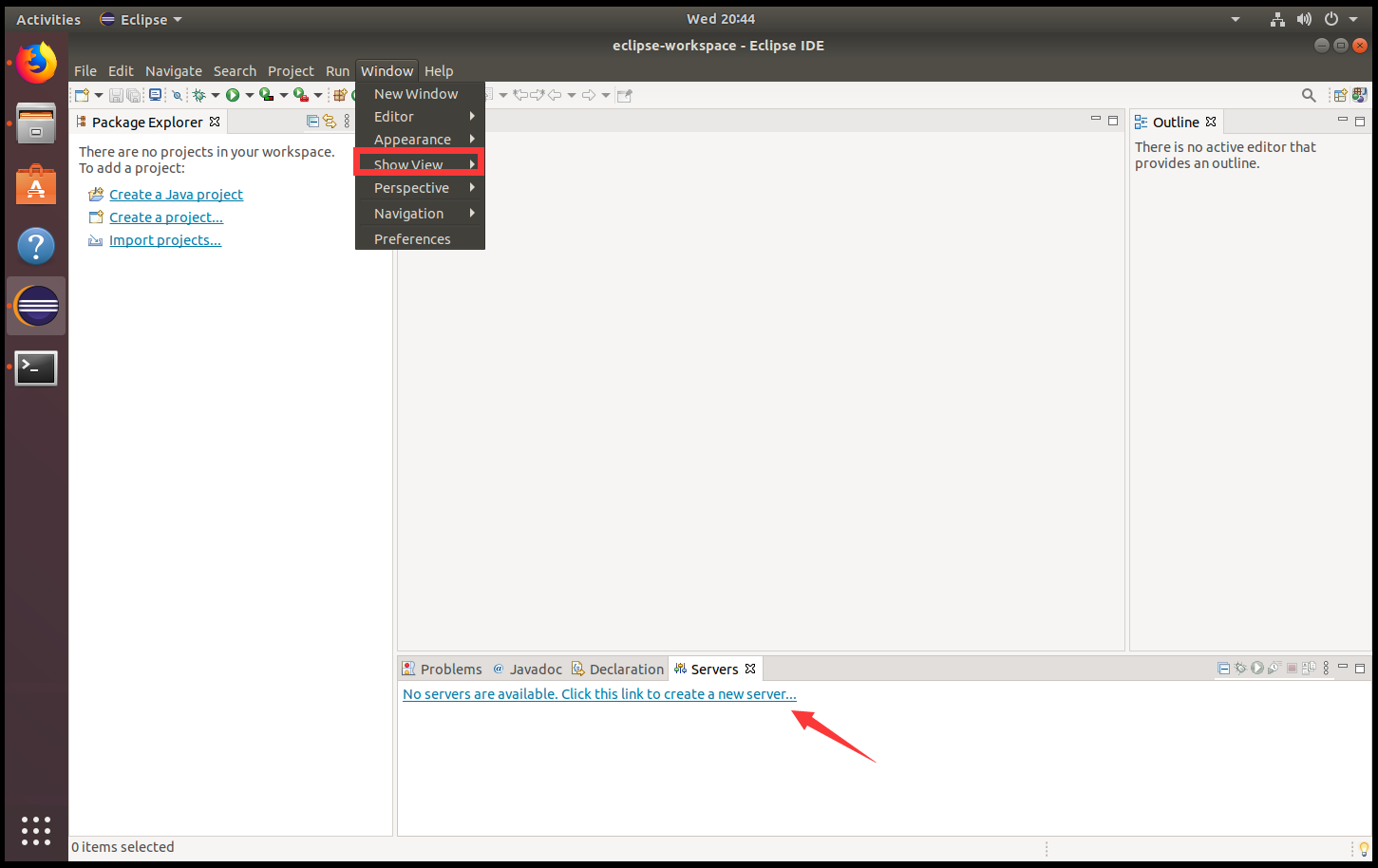Screen dimensions: 1378x868
Task: Toggle Link with Editor in Package Explorer
Action: point(330,122)
